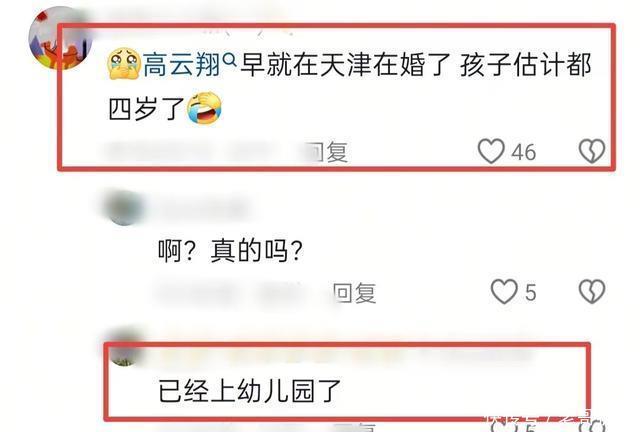Click 回复 under "啊？真的吗？"
640x432 pixels.
click(x=354, y=293)
